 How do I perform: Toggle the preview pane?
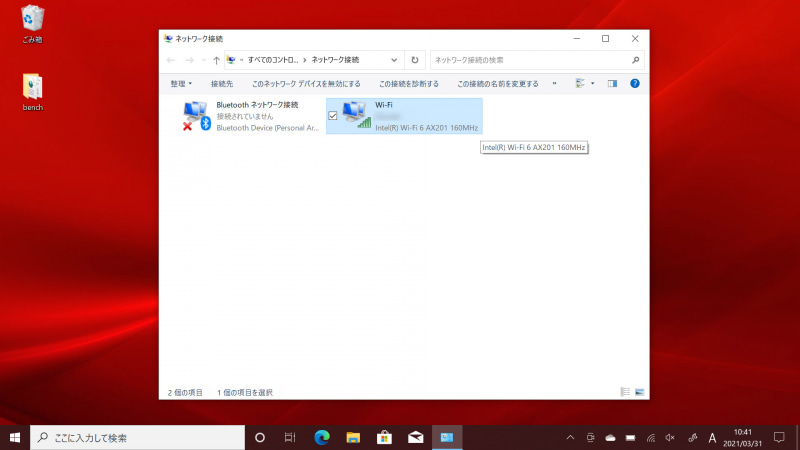(x=612, y=84)
